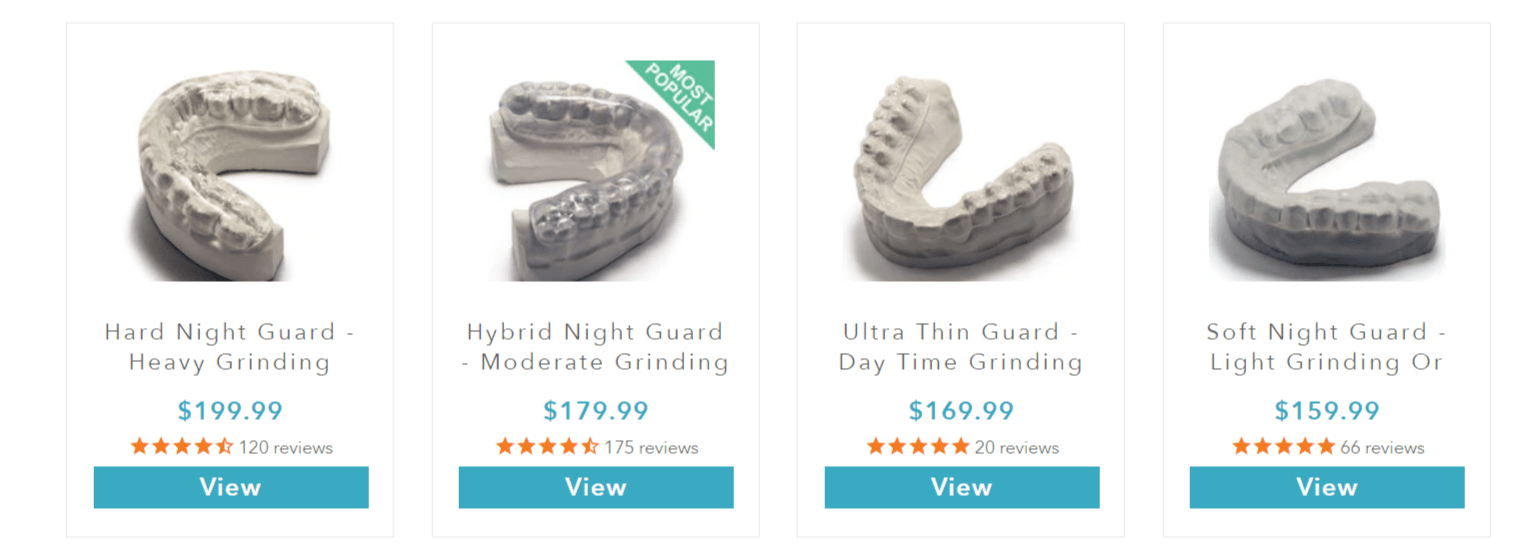Screen dimensions: 1532x560
Task: Click the $159.99 price of Soft Night Guard
Action: coord(1327,410)
